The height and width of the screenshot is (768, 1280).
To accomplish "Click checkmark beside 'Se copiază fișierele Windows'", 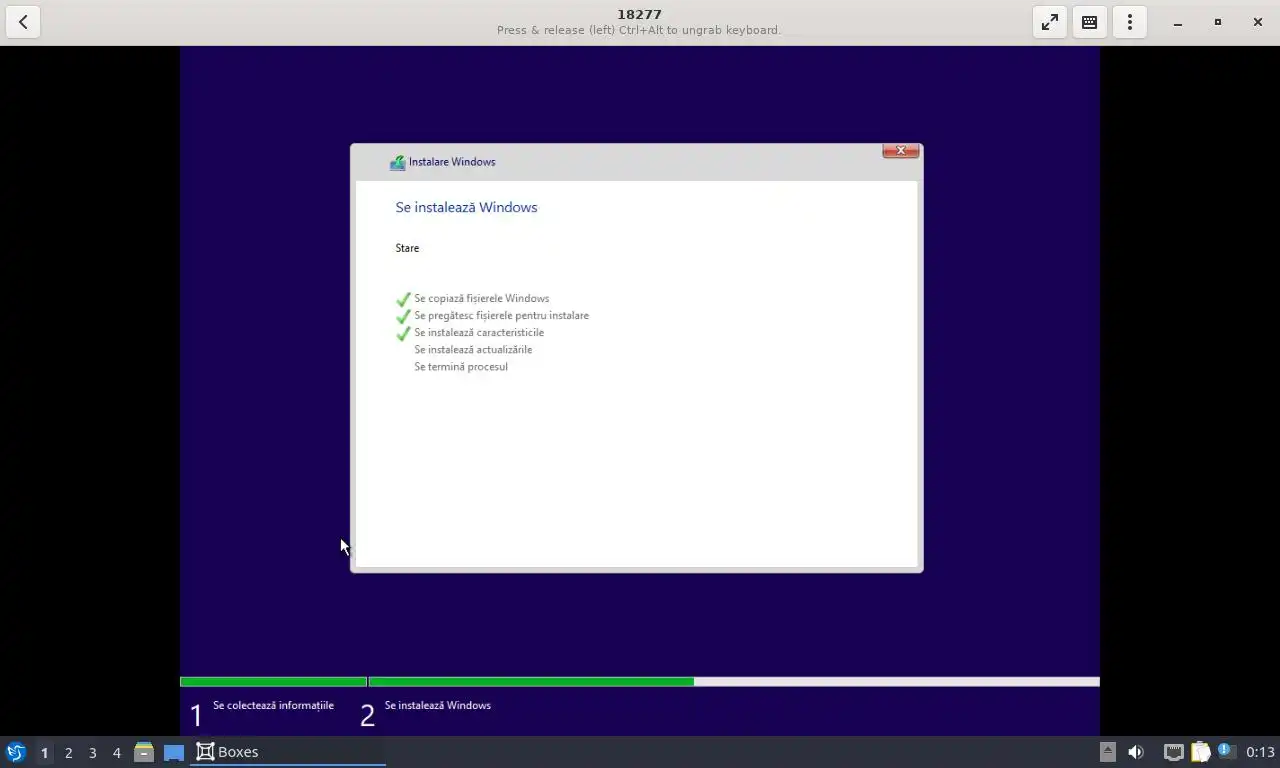I will (403, 299).
